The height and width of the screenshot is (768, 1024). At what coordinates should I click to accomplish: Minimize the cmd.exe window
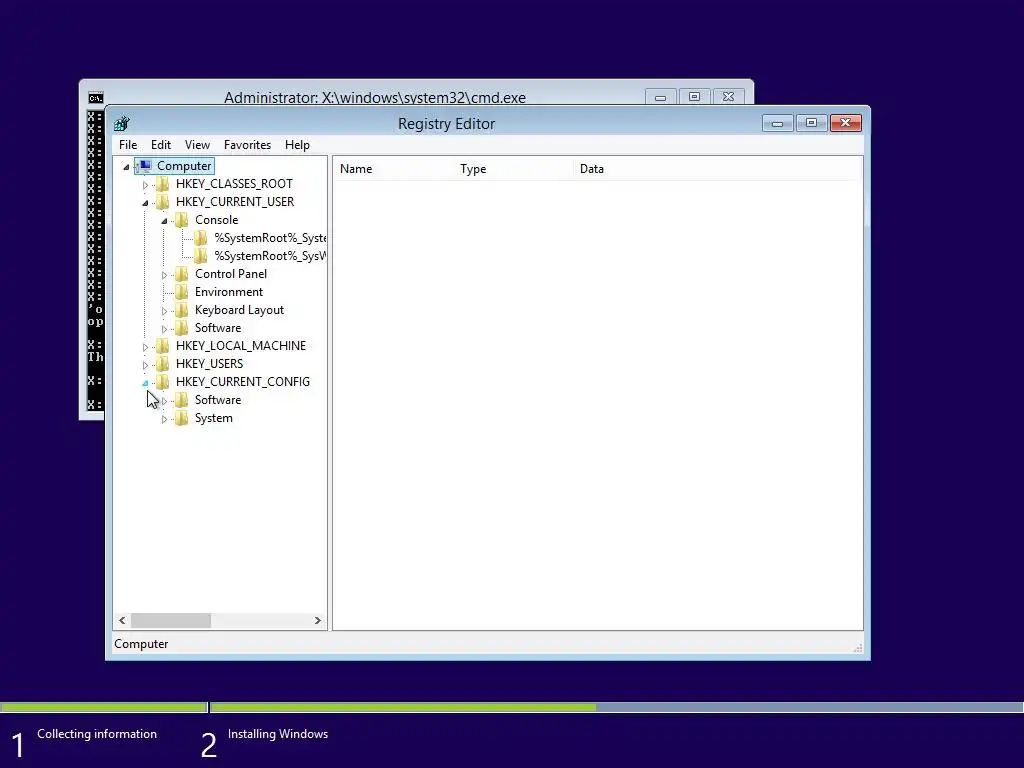[x=660, y=97]
